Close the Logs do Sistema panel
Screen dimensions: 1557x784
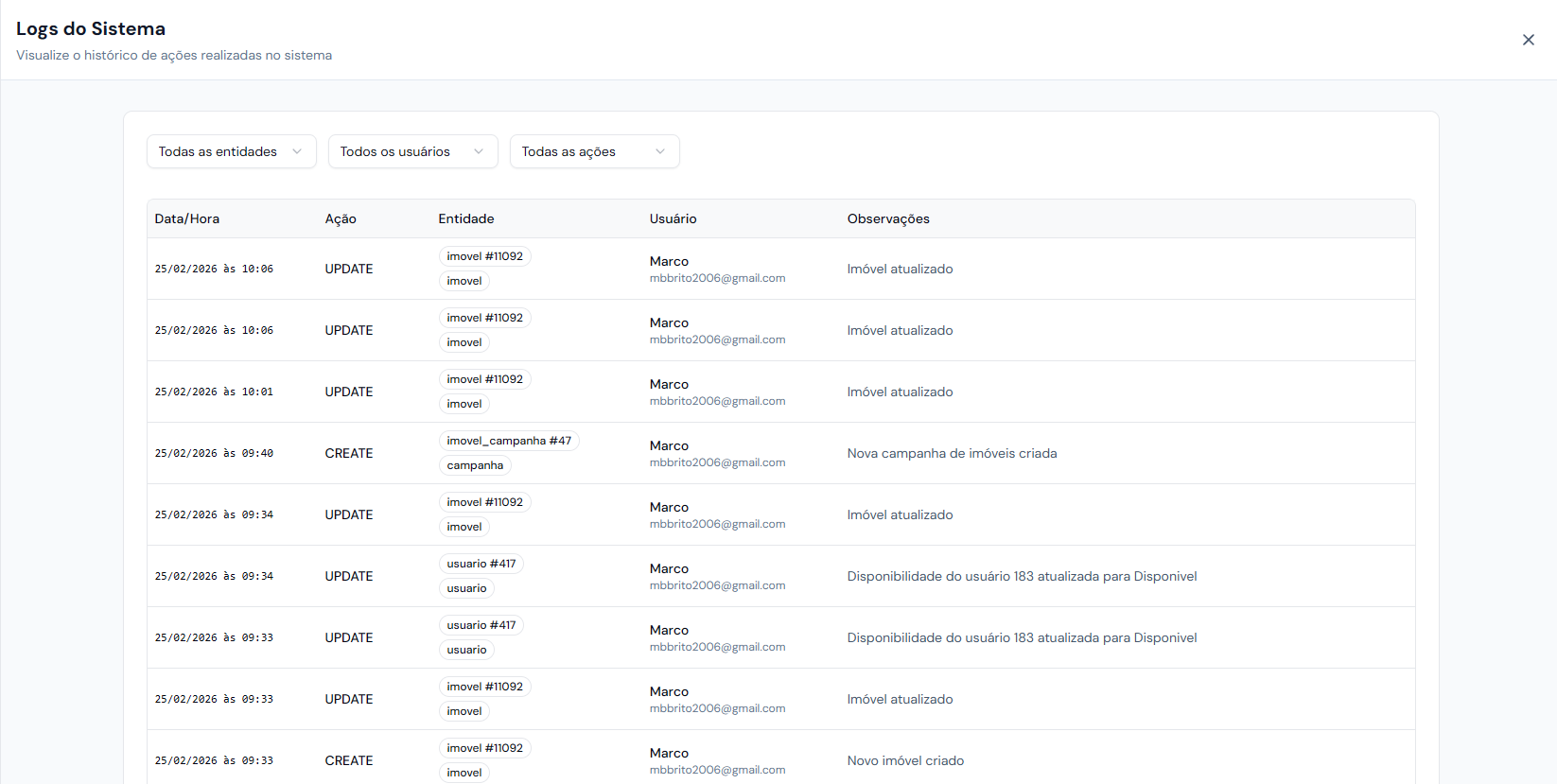(1528, 40)
